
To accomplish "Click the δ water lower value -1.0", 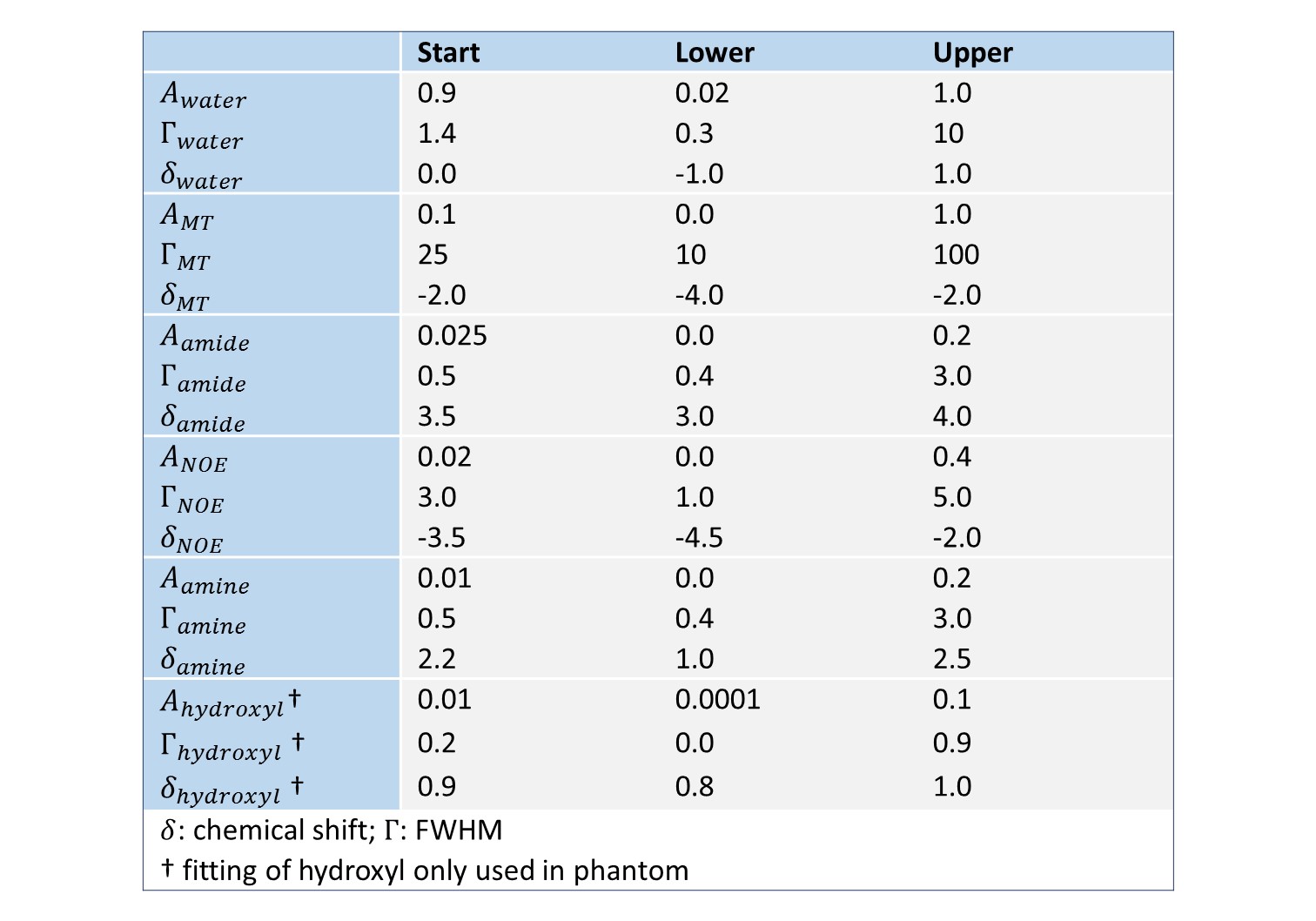I will [699, 174].
